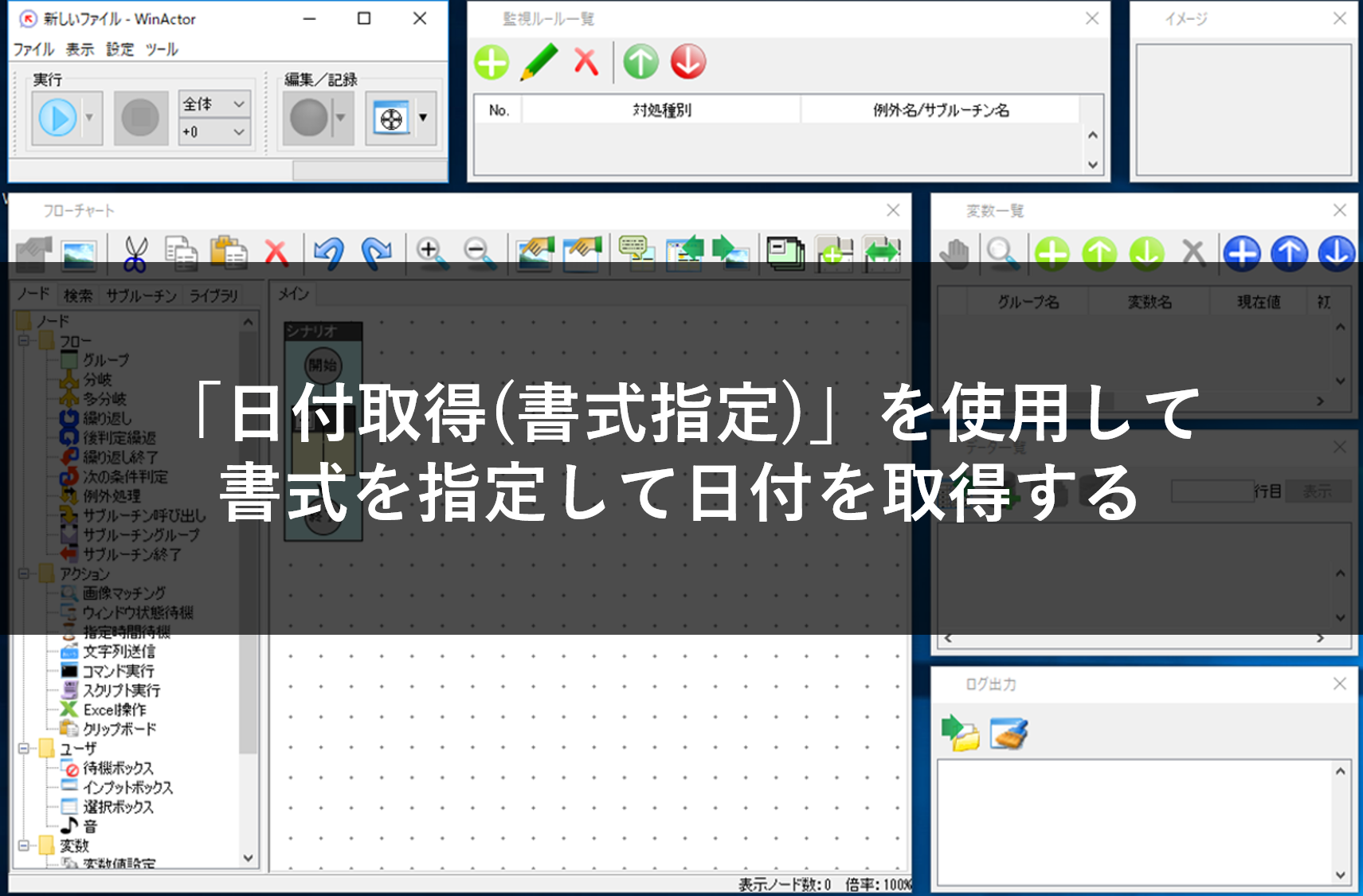Select the メイン flowchart tab

tap(293, 294)
